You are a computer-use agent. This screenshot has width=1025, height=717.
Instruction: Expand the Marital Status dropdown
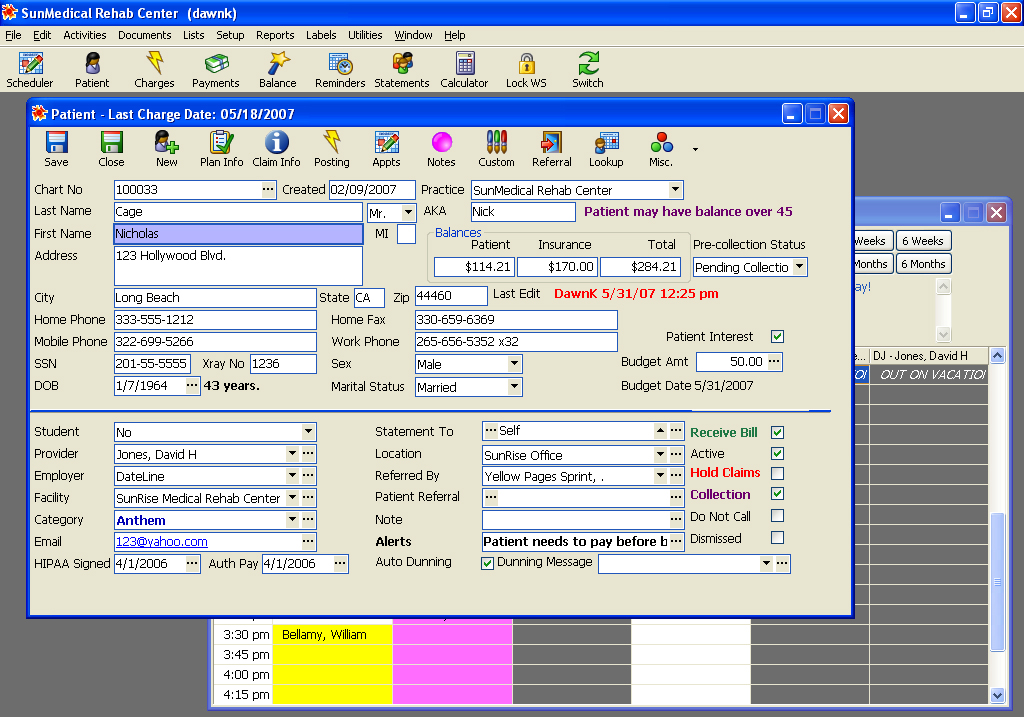coord(514,387)
